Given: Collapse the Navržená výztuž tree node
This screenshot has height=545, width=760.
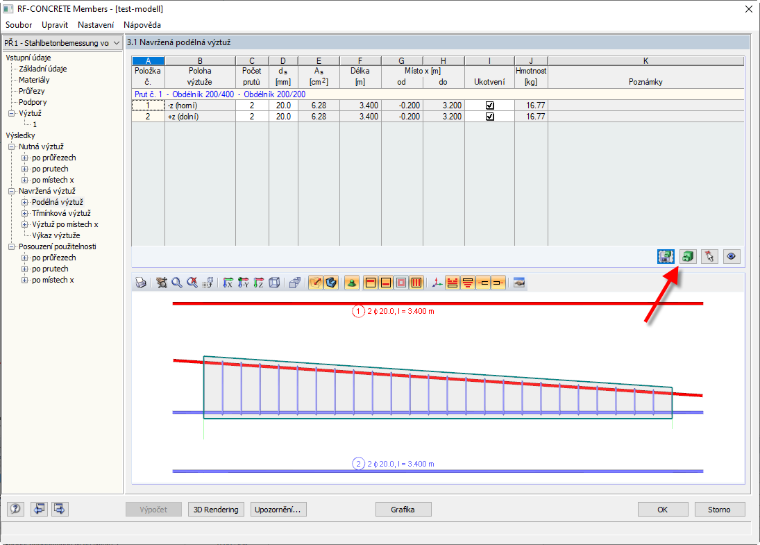Looking at the screenshot, I should [12, 191].
